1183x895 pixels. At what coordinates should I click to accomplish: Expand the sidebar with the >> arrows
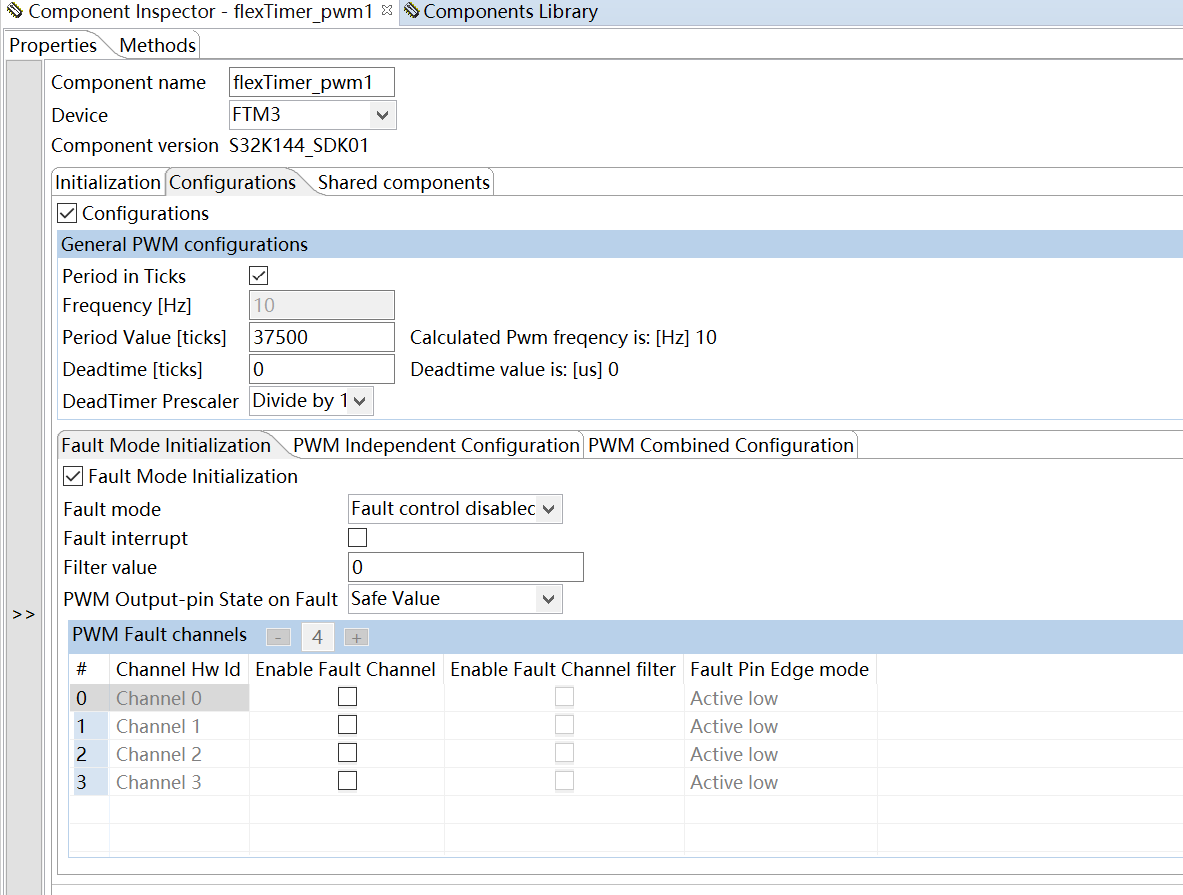[x=23, y=614]
